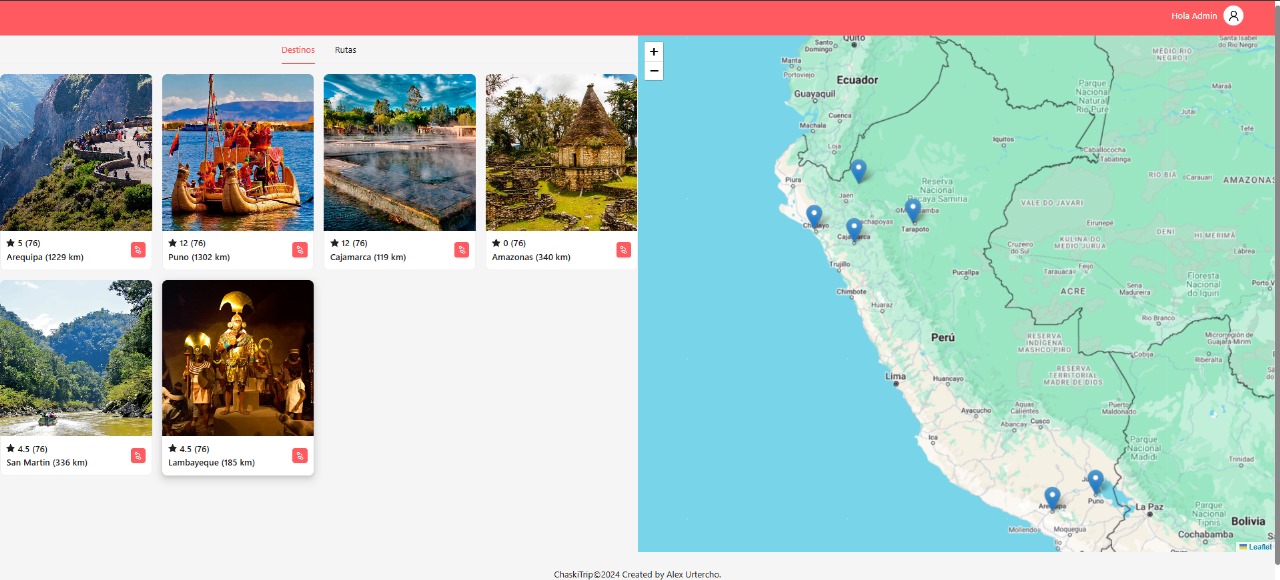Open the Admin profile icon
Image resolution: width=1280 pixels, height=580 pixels.
pyautogui.click(x=1233, y=16)
